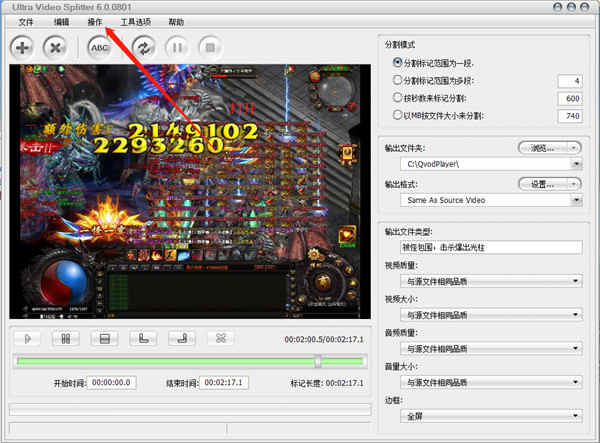
Task: Click the playback time 00:02:00.5/00:02:17.1
Action: click(324, 340)
